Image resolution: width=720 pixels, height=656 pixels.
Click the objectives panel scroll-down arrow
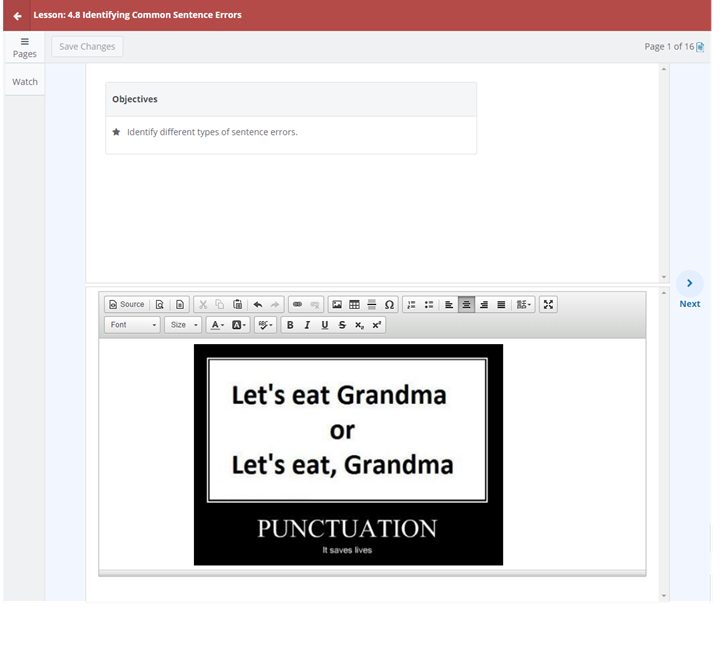[x=664, y=277]
